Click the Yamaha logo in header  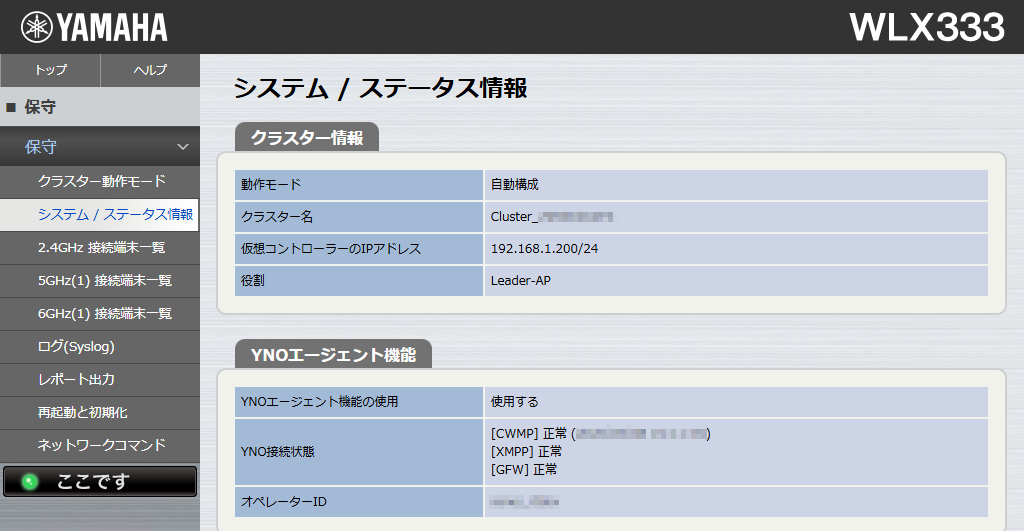click(94, 27)
